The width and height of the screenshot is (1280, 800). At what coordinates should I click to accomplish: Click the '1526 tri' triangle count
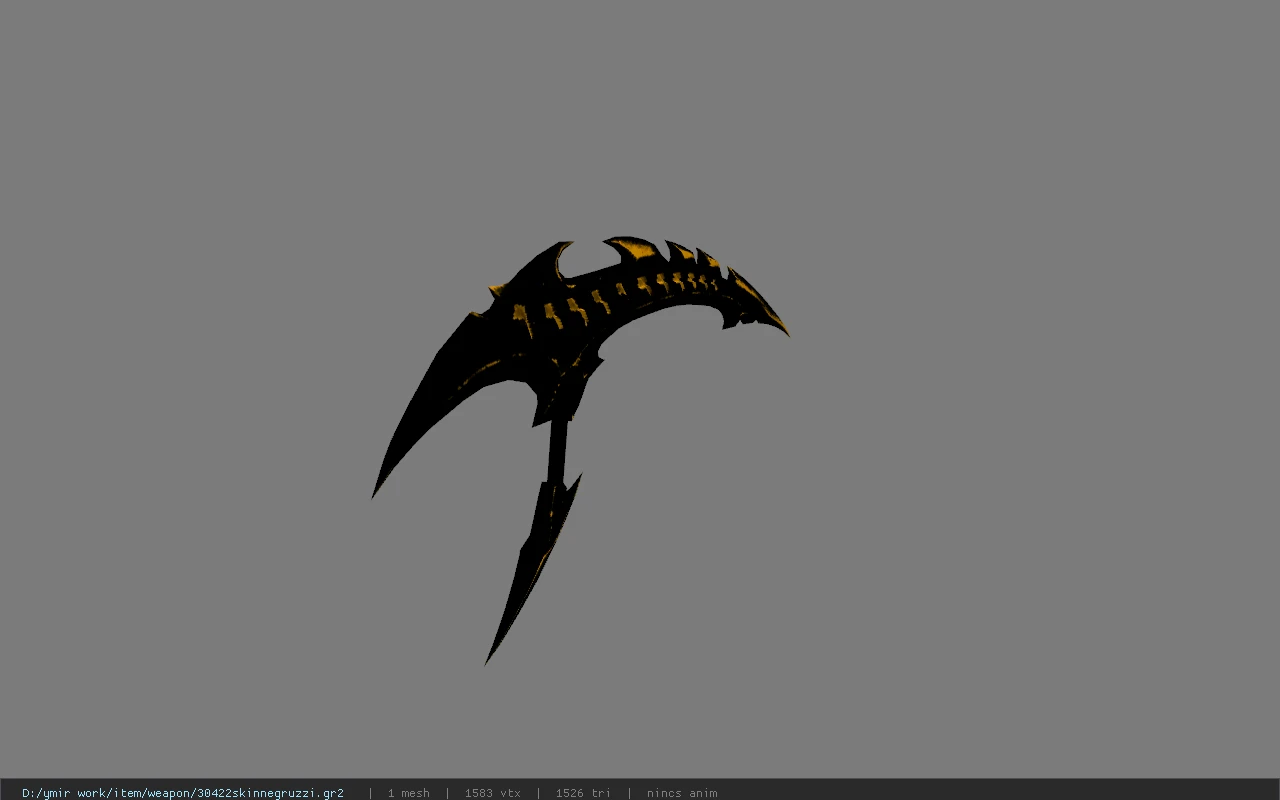pos(583,793)
